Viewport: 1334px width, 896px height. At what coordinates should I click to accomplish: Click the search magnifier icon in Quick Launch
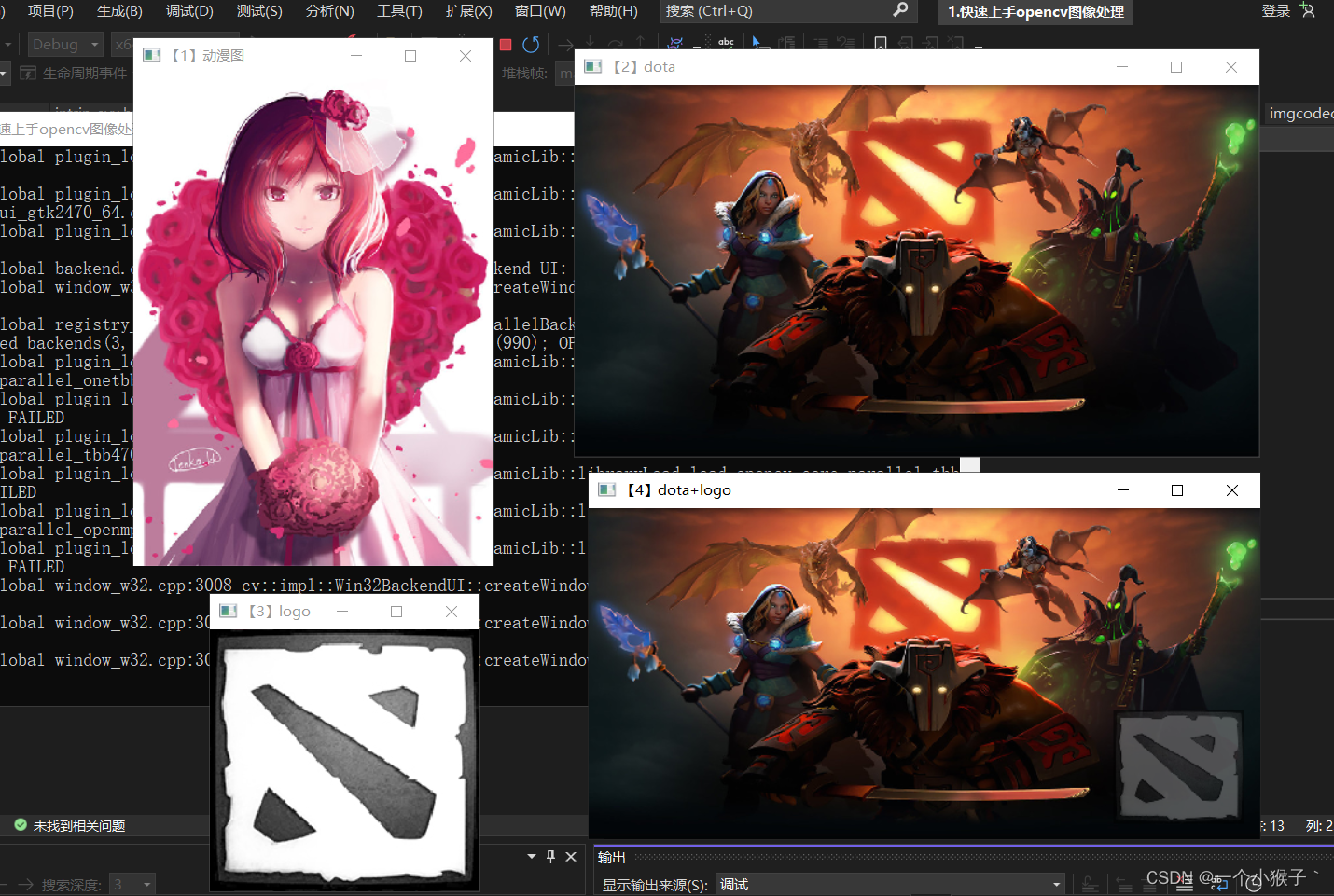pos(898,11)
